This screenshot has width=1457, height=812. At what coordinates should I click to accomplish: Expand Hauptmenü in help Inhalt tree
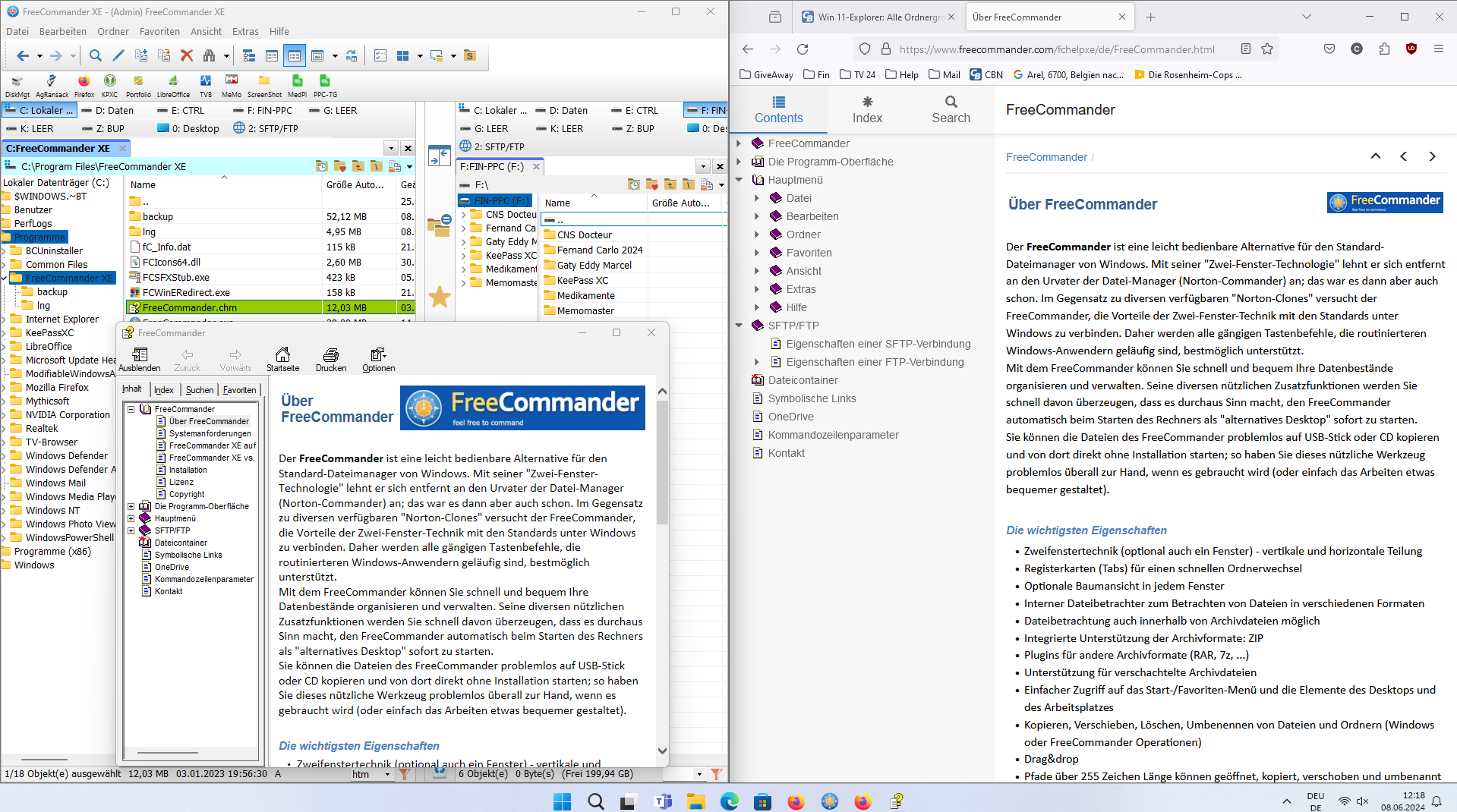(x=131, y=518)
